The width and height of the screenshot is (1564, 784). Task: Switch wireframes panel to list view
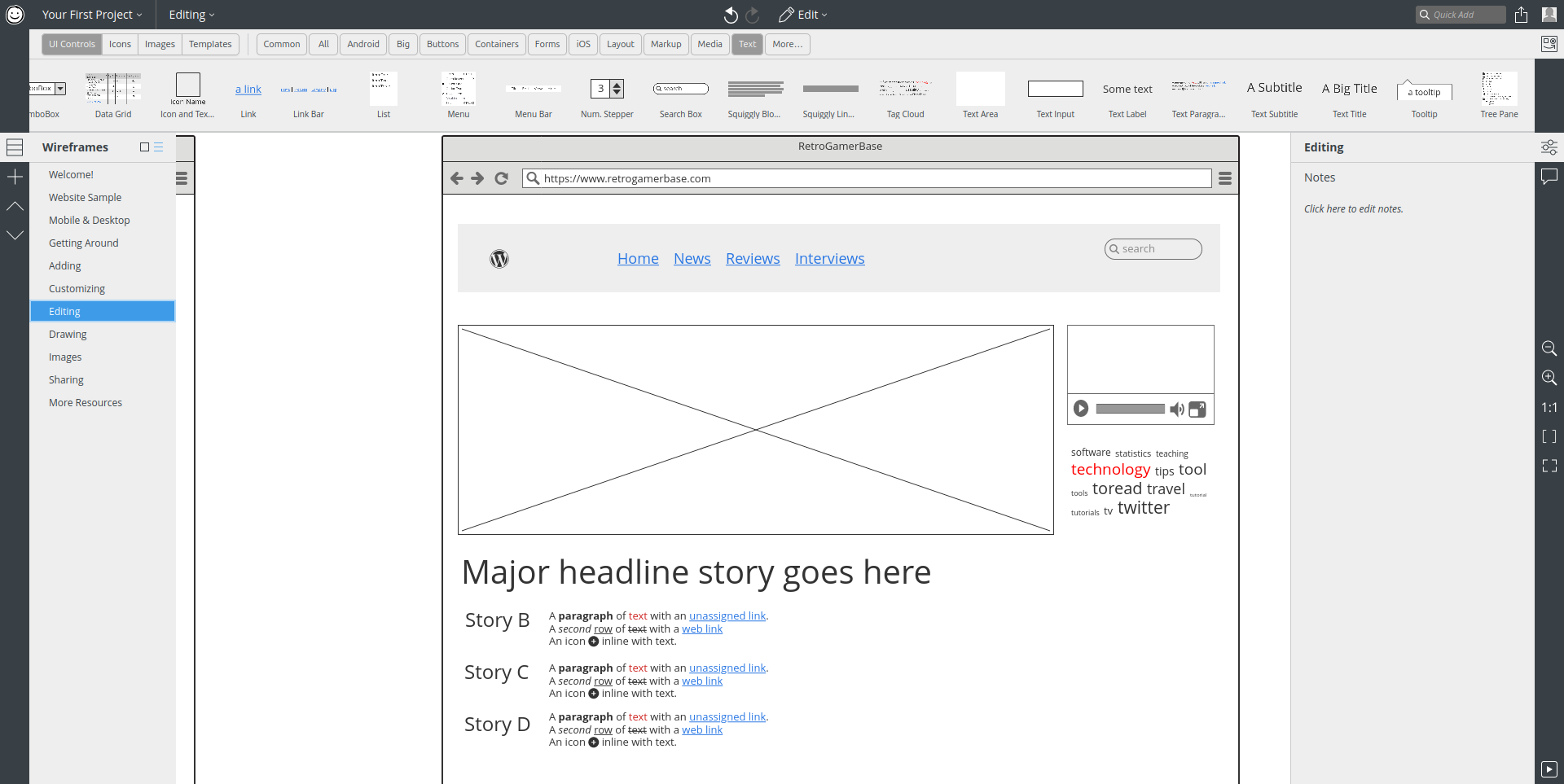tap(159, 147)
